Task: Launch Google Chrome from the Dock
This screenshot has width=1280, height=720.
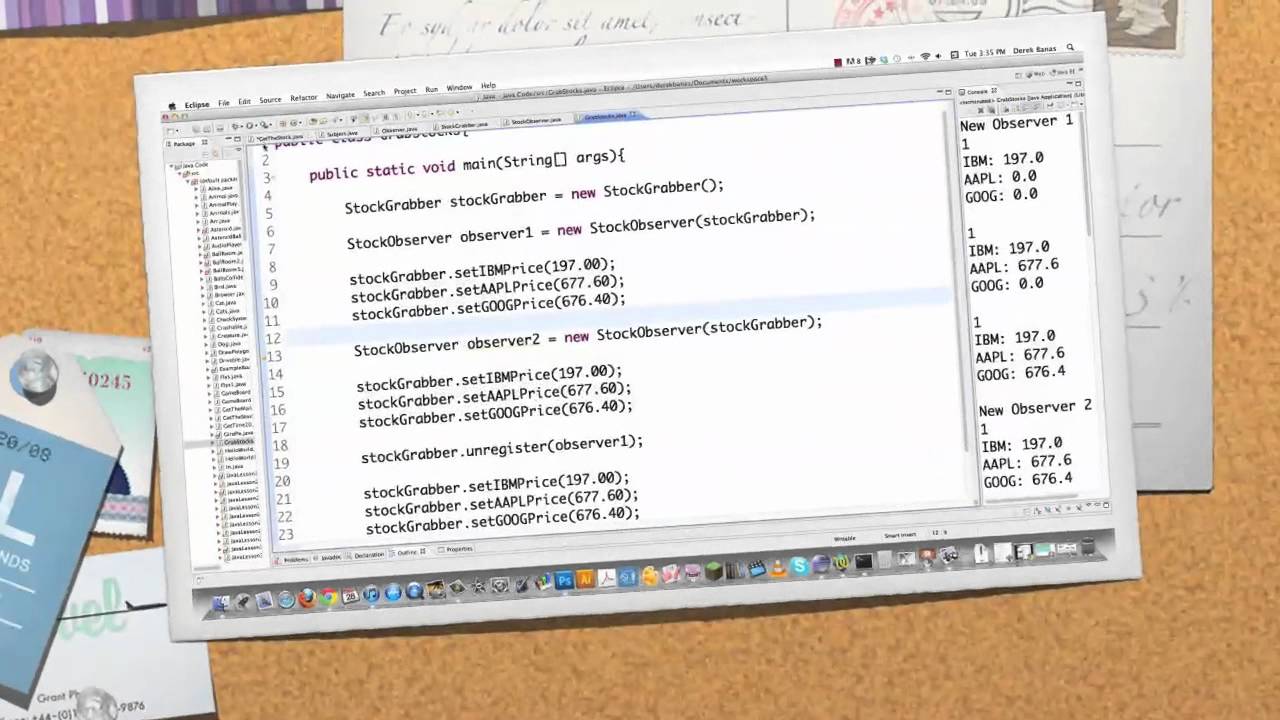Action: pos(329,597)
